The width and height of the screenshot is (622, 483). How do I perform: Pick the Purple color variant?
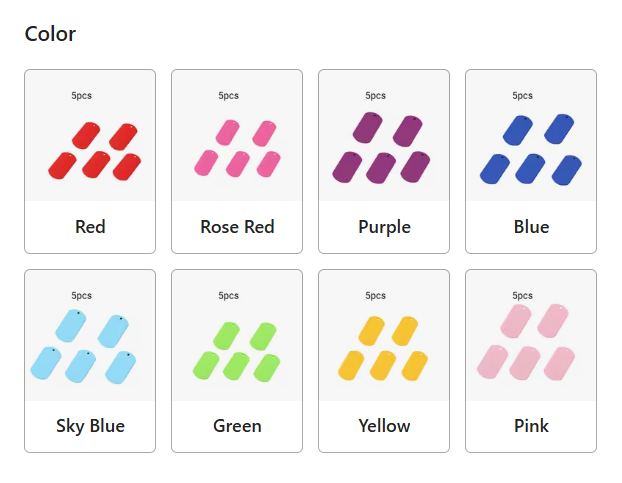pyautogui.click(x=384, y=161)
